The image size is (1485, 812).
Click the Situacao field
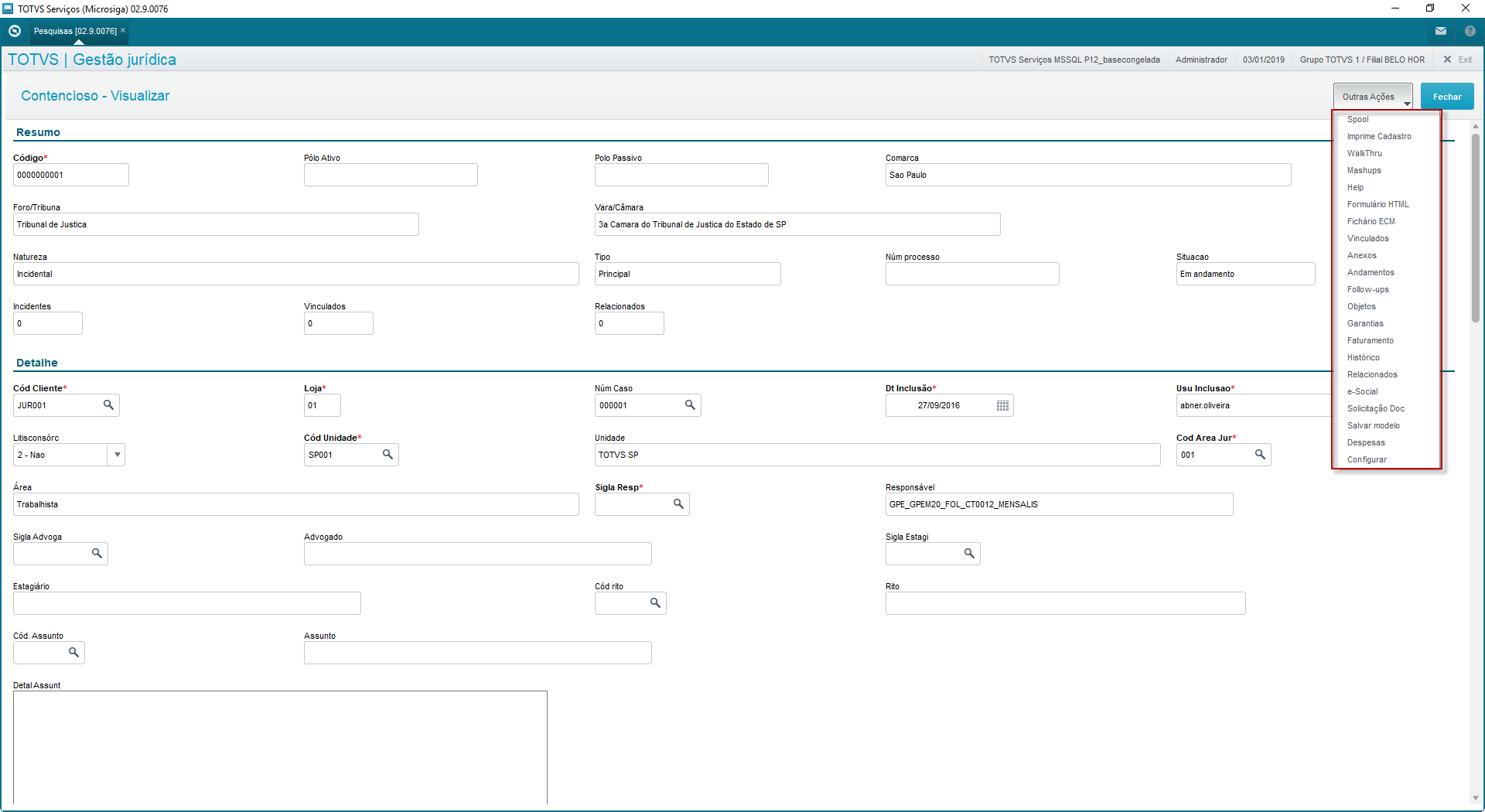[1246, 274]
